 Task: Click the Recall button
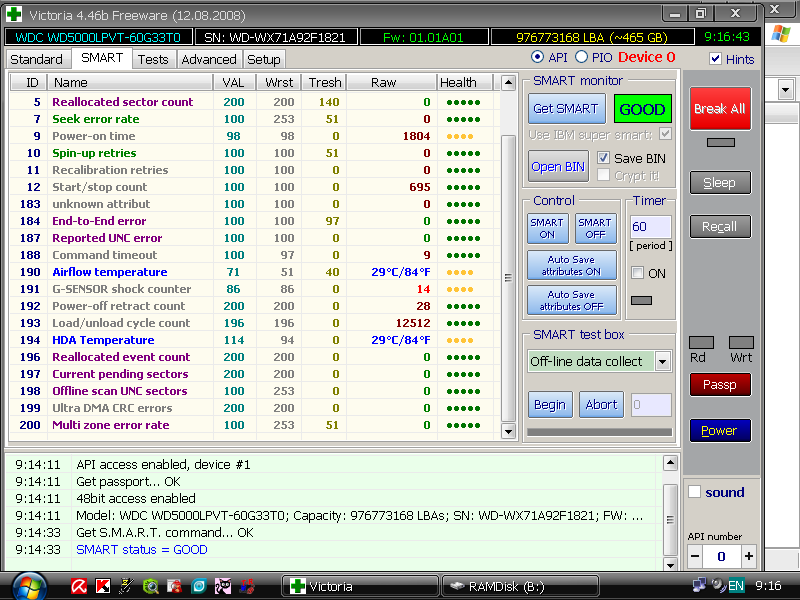click(720, 227)
